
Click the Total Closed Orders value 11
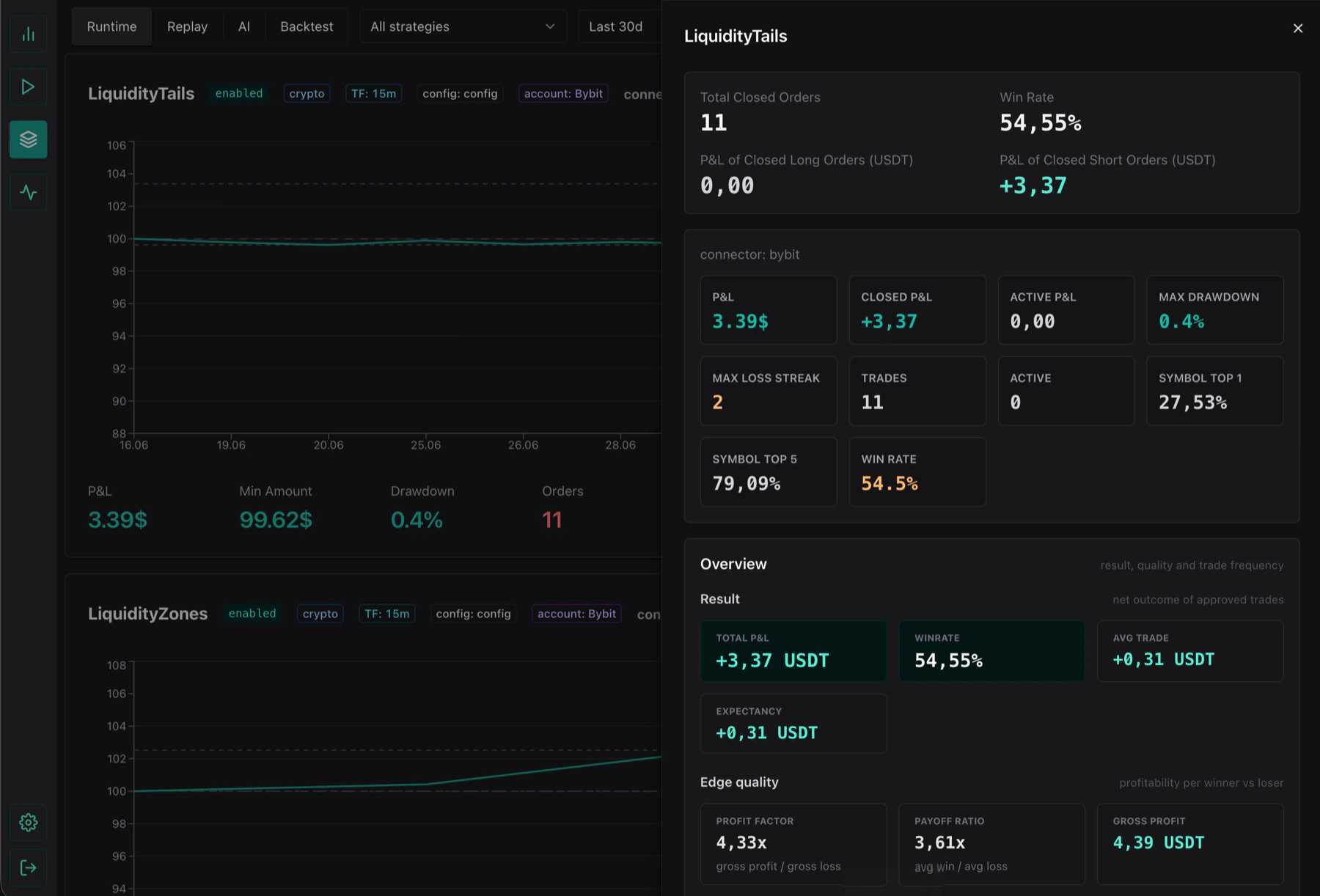tap(714, 122)
